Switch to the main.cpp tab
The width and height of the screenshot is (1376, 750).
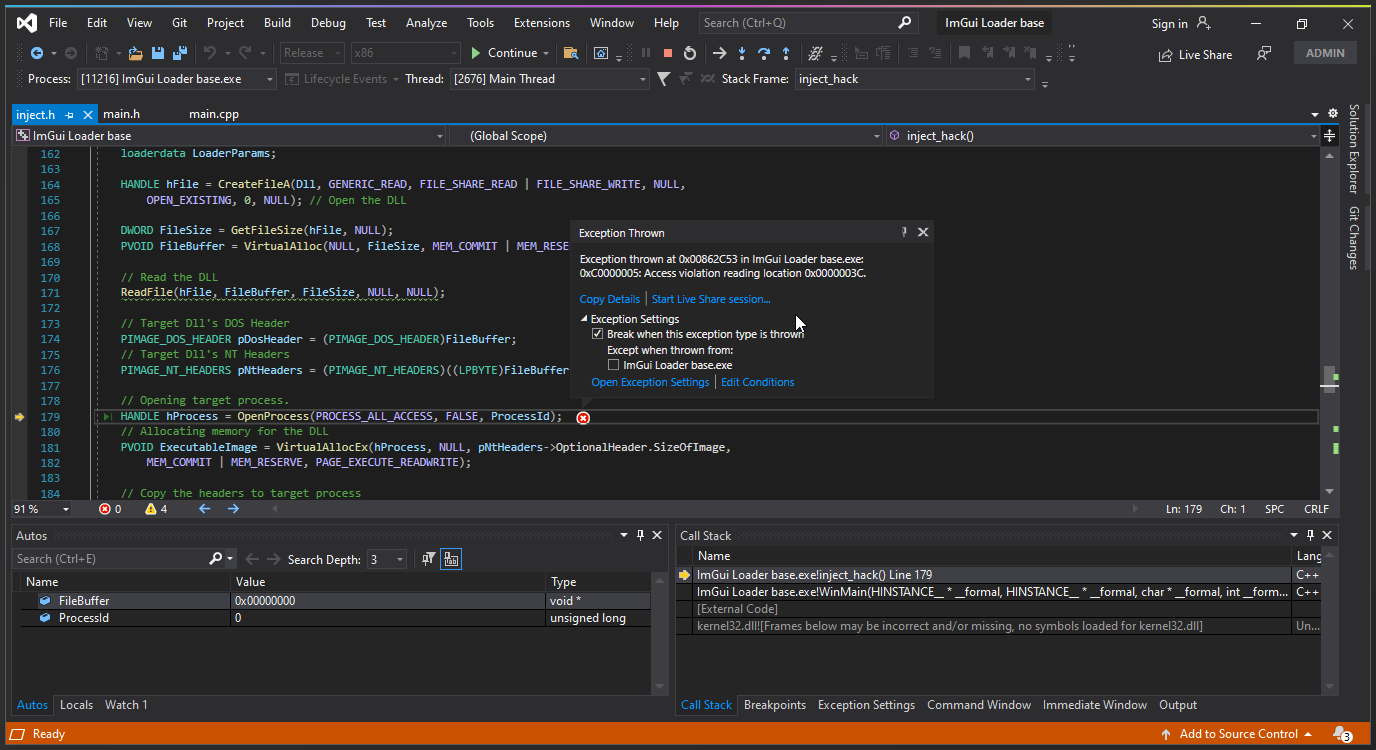coord(214,114)
